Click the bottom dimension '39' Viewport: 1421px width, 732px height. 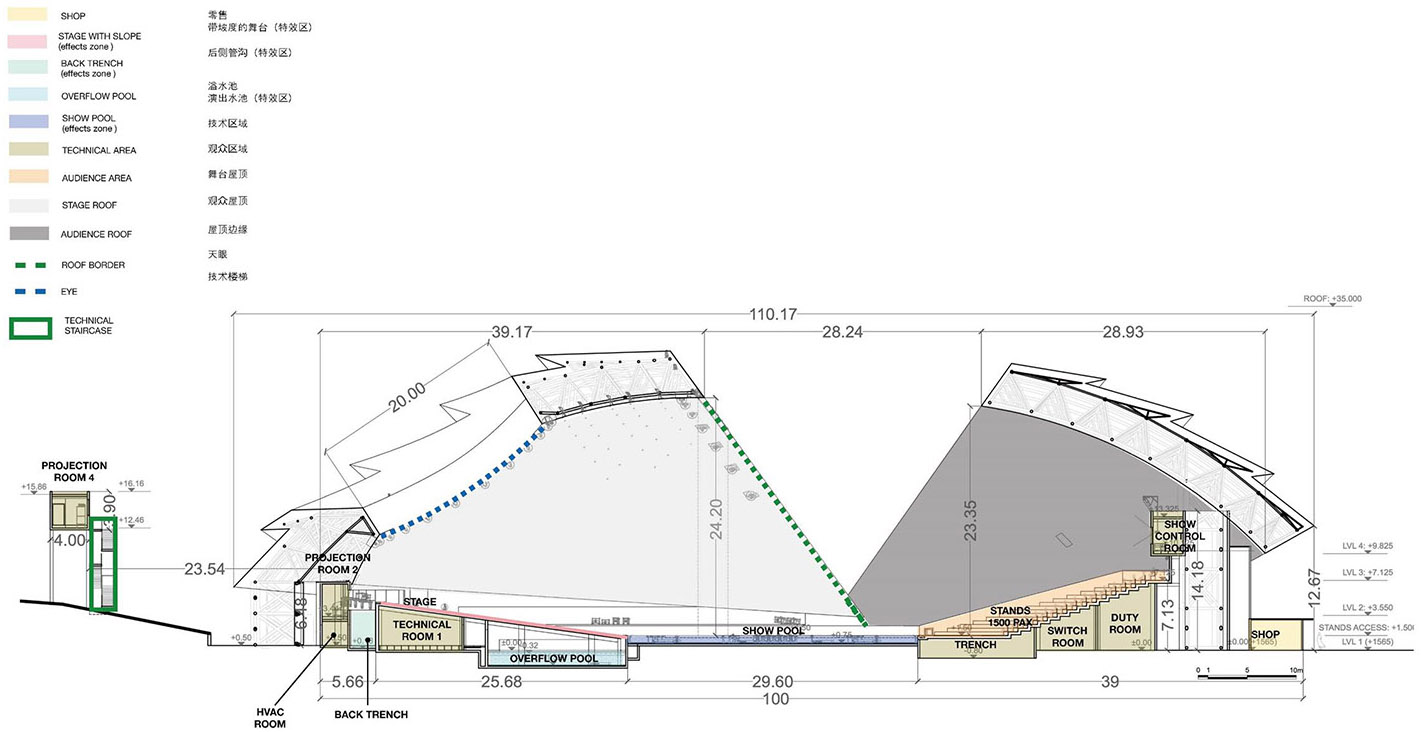(x=1110, y=682)
